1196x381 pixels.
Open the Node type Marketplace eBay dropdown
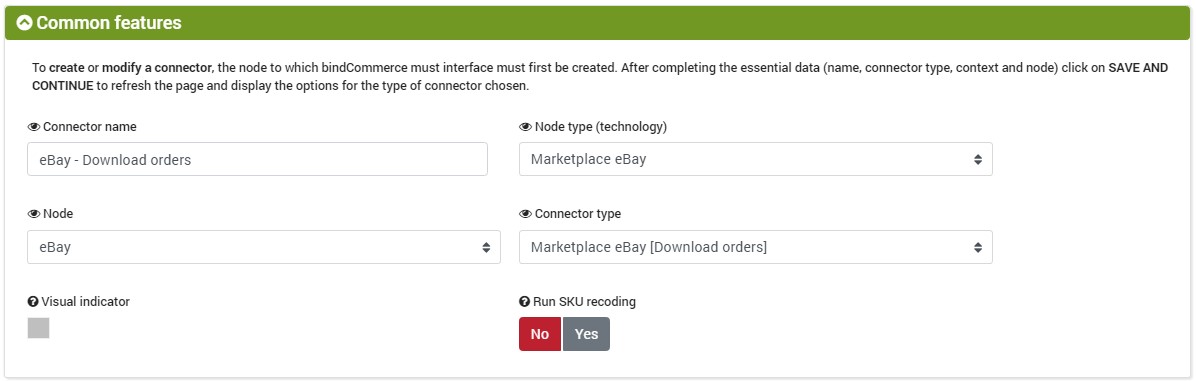[756, 159]
